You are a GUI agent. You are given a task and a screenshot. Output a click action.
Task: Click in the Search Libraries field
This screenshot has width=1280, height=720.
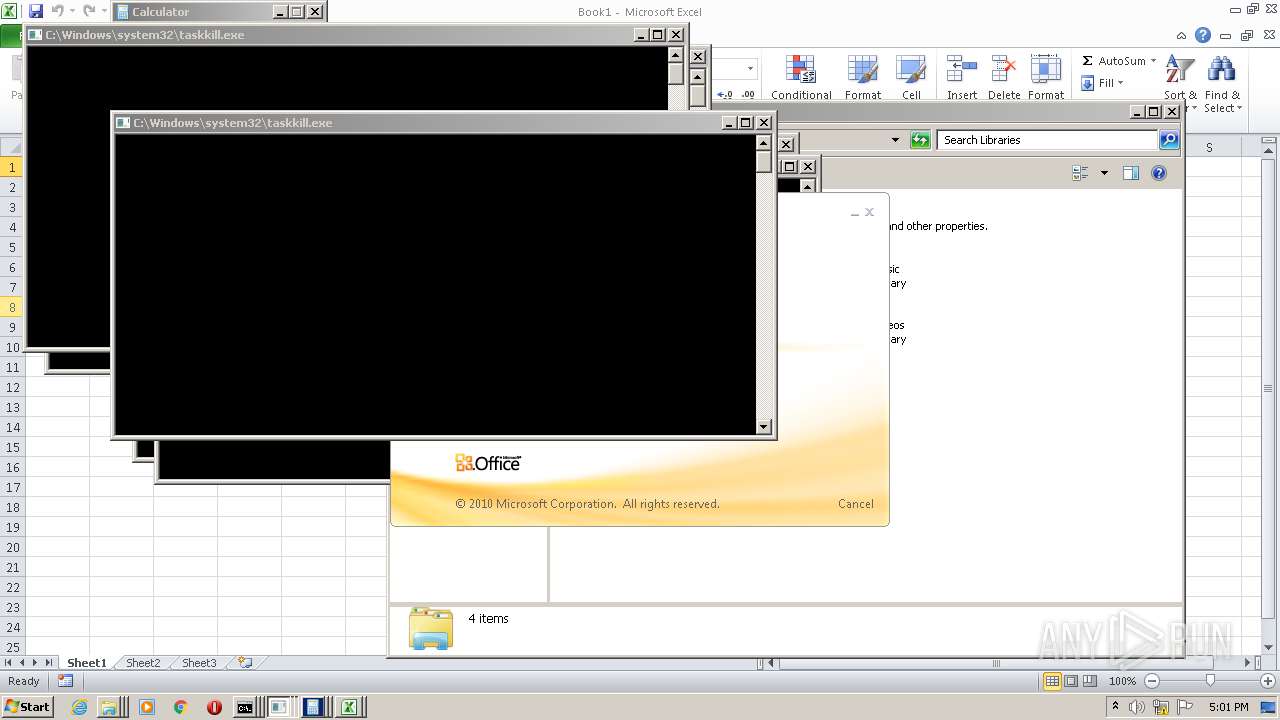(x=1047, y=140)
